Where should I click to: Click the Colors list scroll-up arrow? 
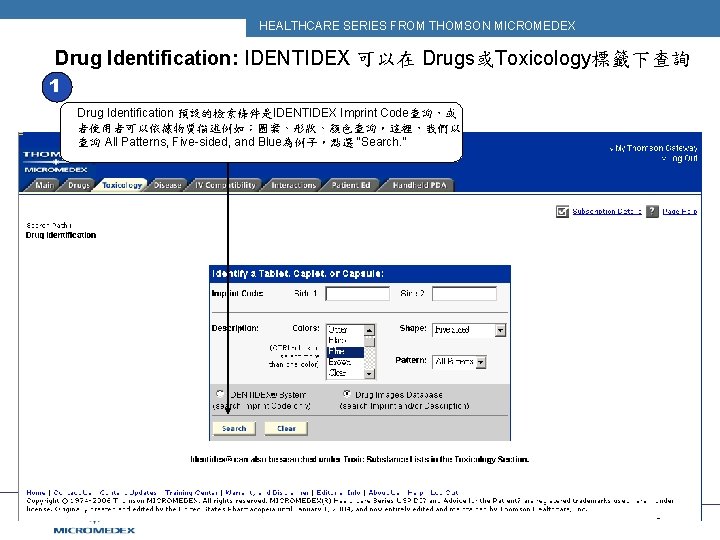tap(370, 330)
